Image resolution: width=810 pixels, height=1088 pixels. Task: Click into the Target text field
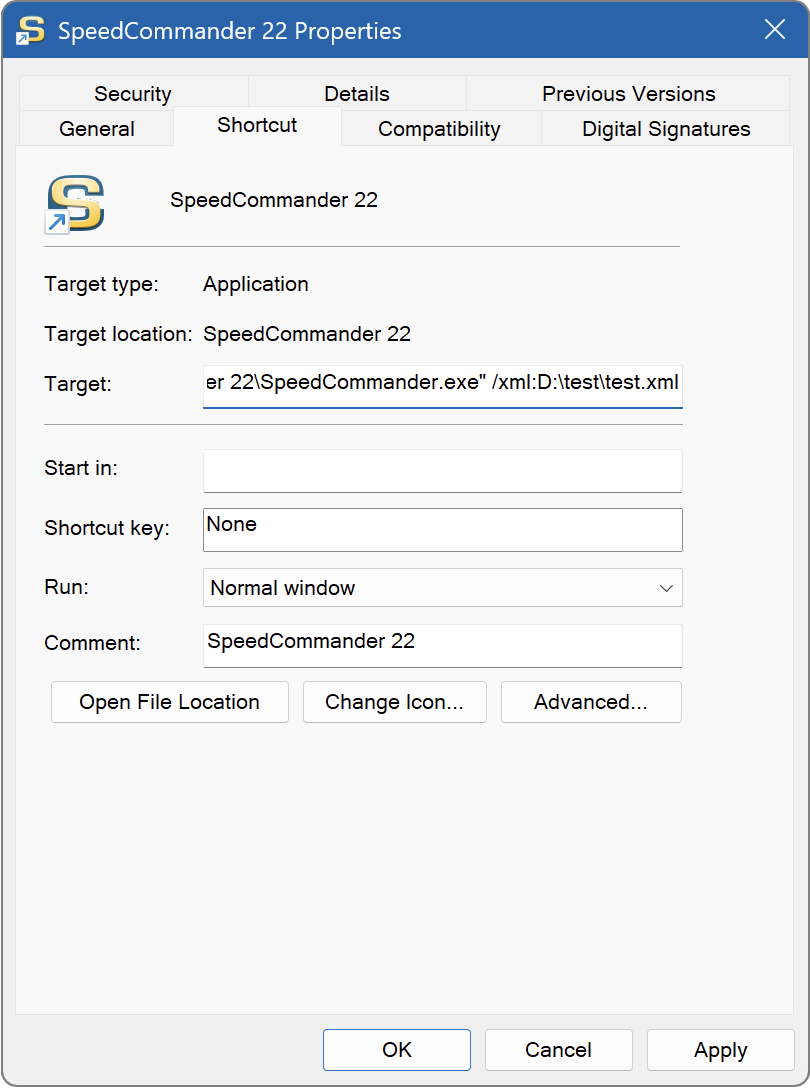(x=442, y=385)
